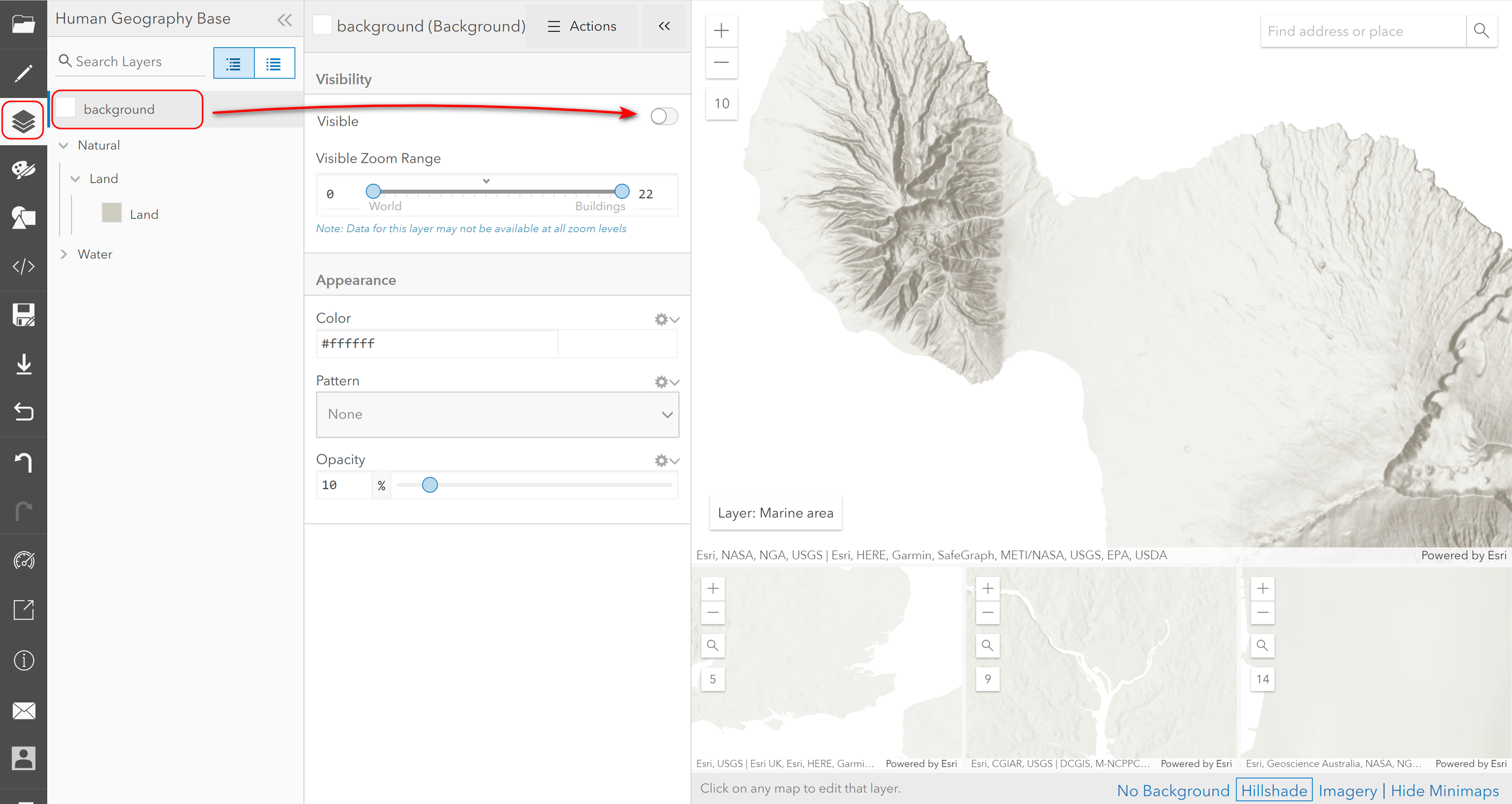Select the Imagery background option
The width and height of the screenshot is (1512, 804).
1347,791
